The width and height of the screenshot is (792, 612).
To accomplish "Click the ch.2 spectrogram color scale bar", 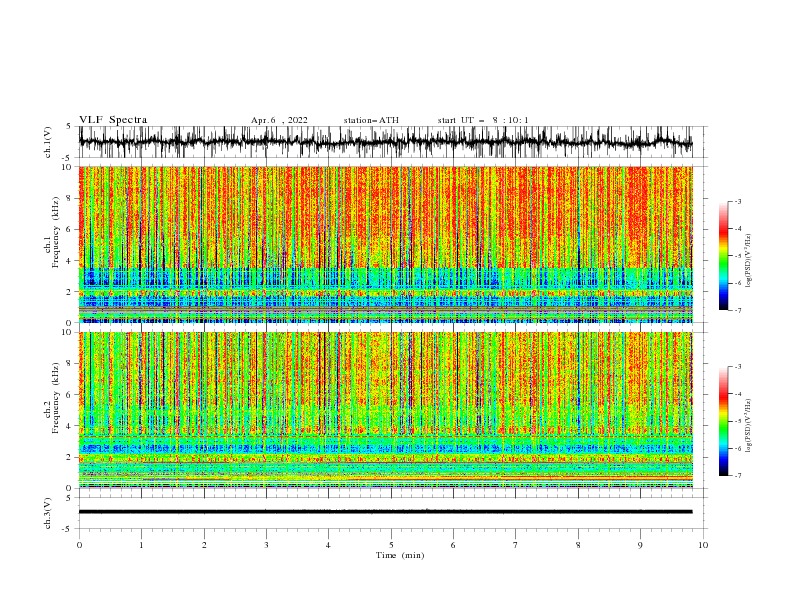I will (723, 421).
